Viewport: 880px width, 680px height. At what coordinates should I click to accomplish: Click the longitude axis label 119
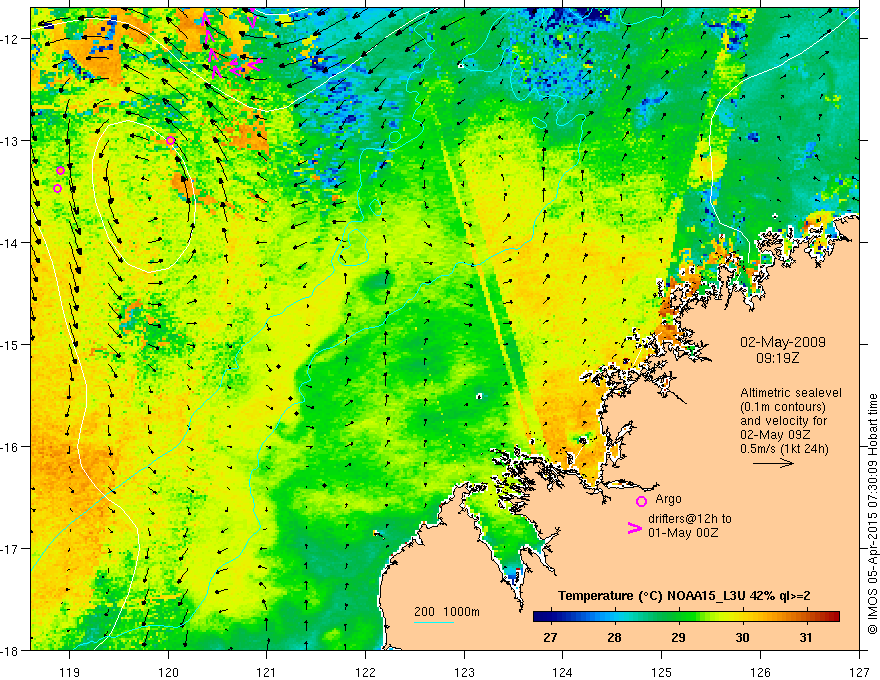coord(70,672)
